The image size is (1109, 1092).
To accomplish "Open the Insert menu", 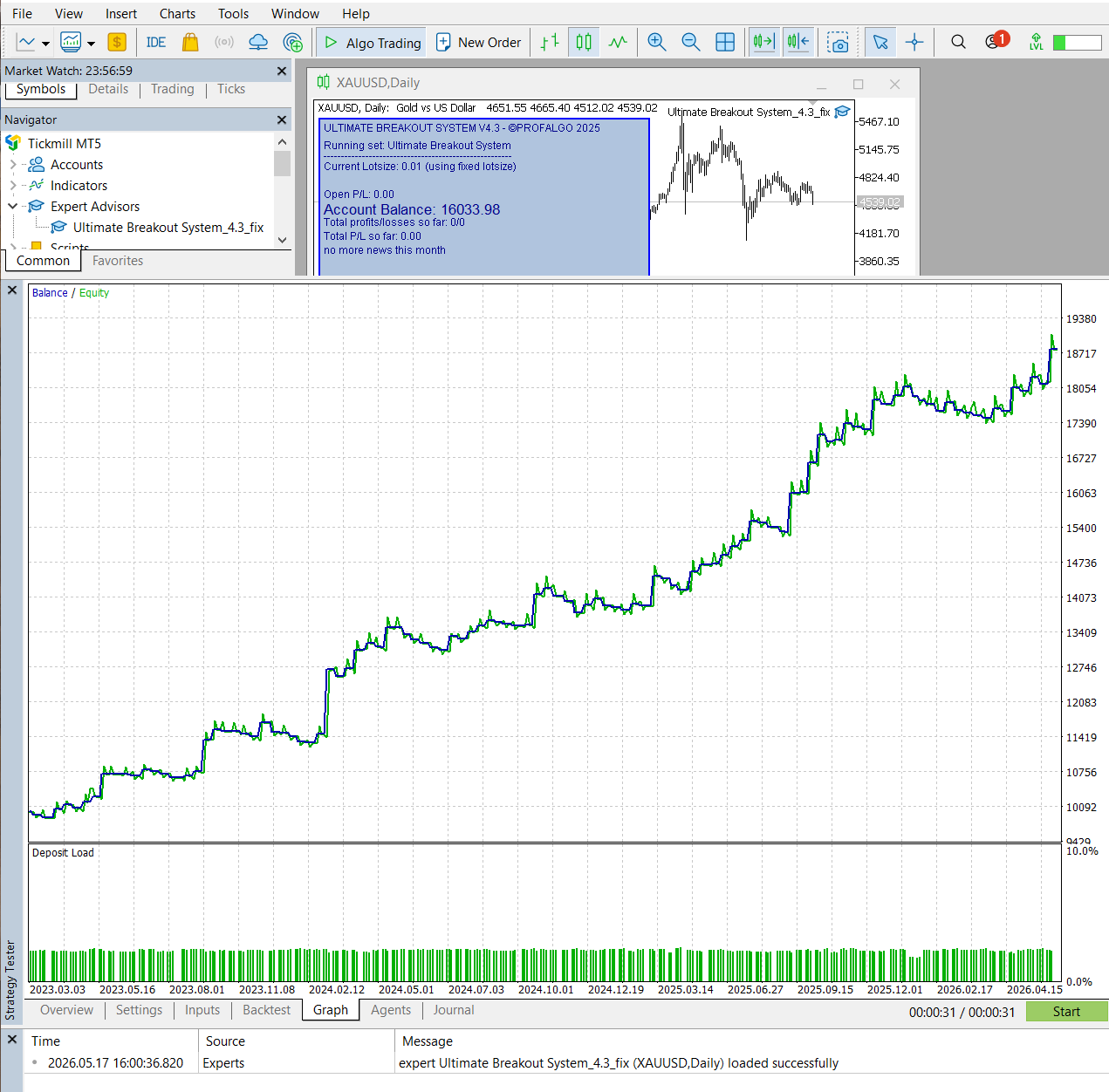I will (x=121, y=14).
